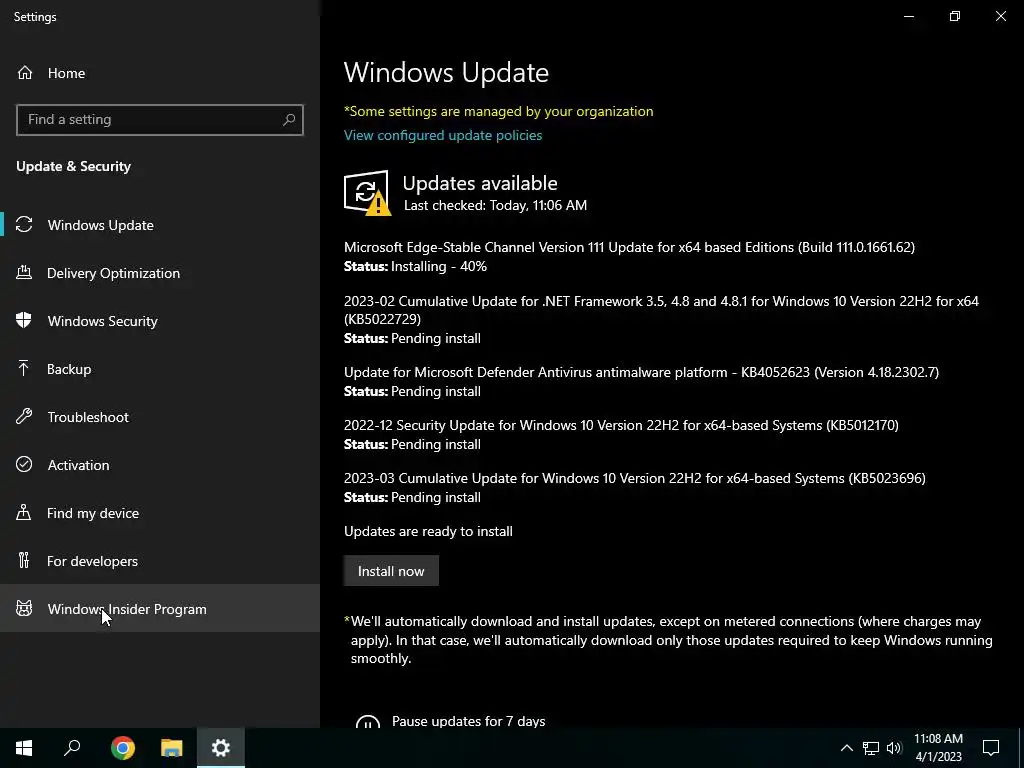Select Windows Update in the sidebar
This screenshot has width=1024, height=768.
[x=160, y=225]
